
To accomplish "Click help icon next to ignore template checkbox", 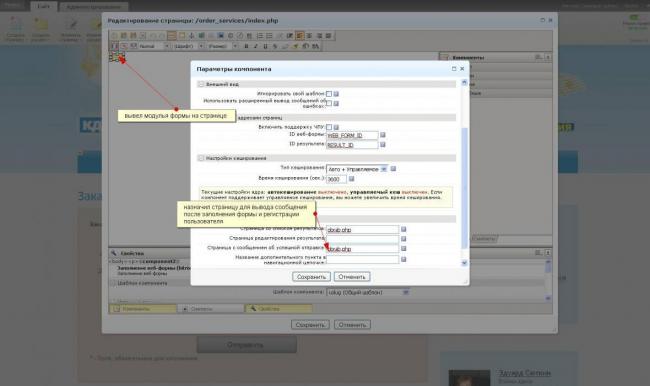I will click(x=336, y=94).
